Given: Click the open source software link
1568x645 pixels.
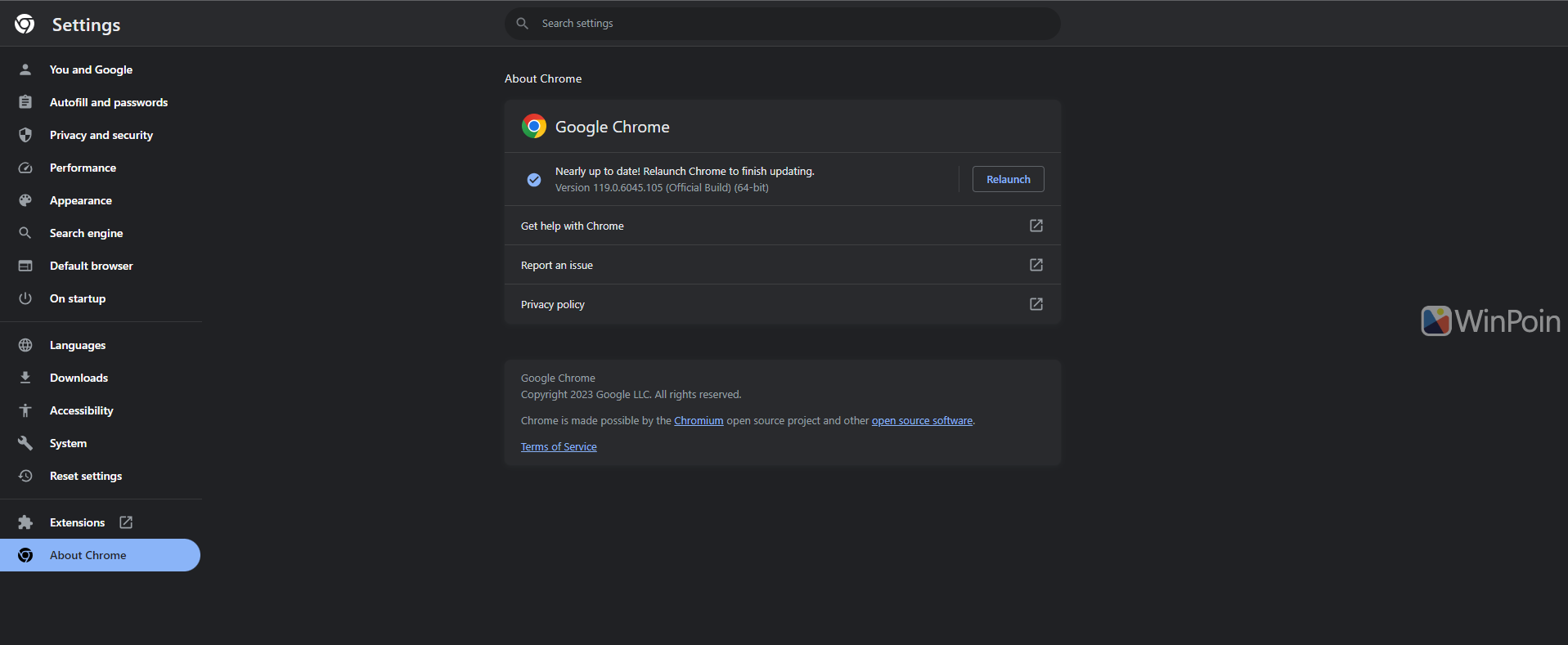Looking at the screenshot, I should (922, 421).
